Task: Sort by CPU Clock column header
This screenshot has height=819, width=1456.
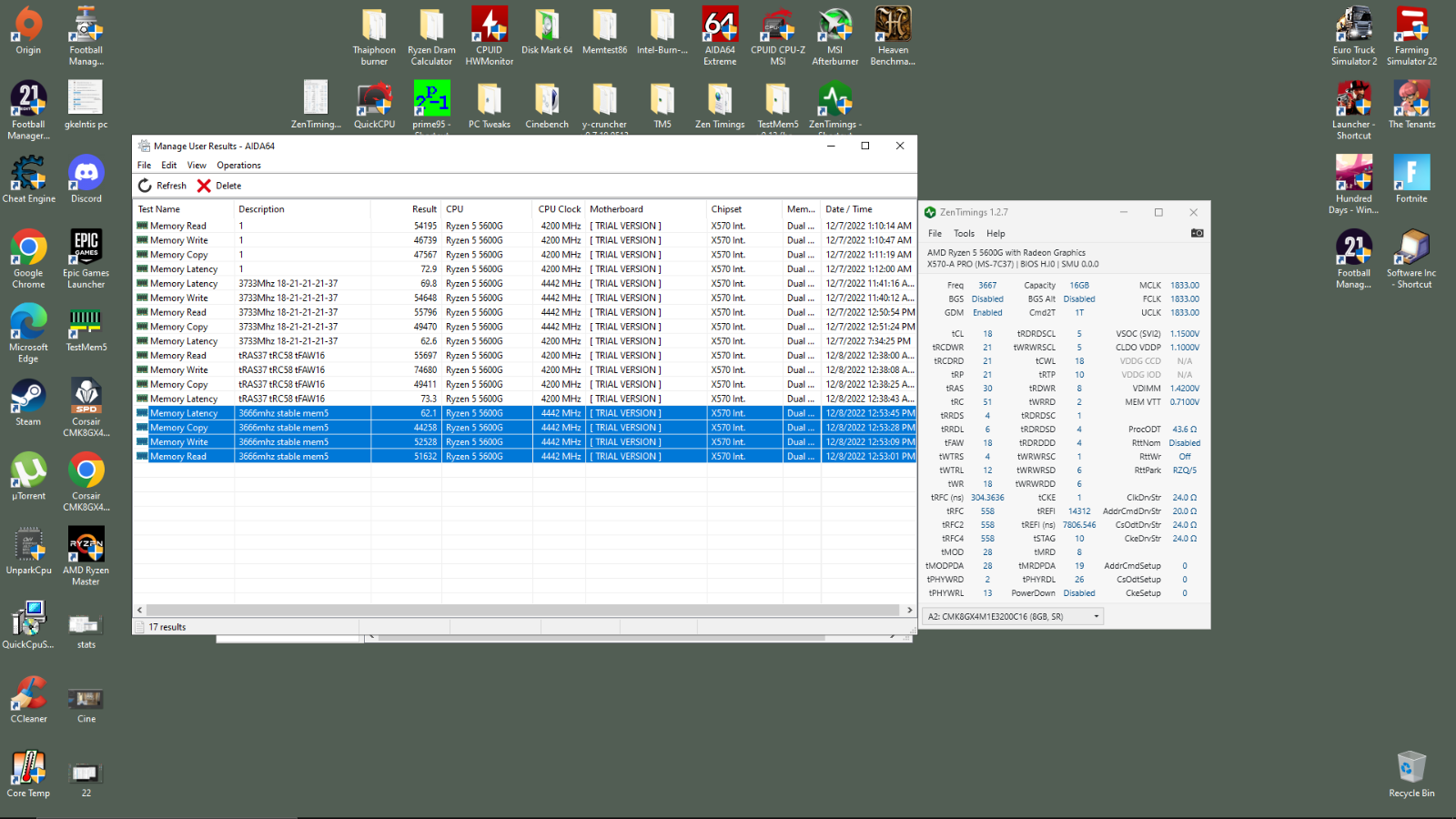Action: (560, 209)
